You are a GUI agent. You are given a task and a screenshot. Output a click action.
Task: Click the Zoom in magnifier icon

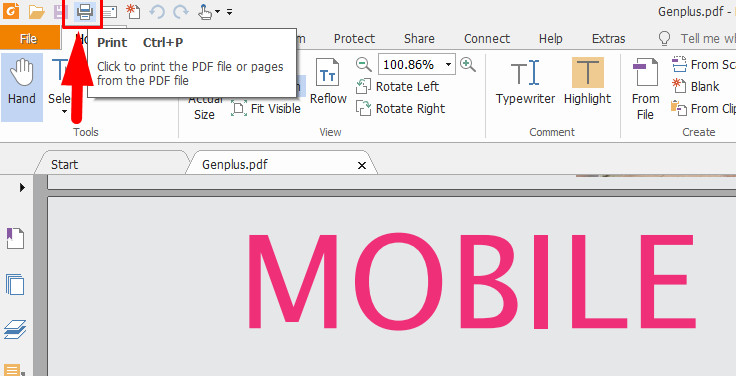point(468,64)
